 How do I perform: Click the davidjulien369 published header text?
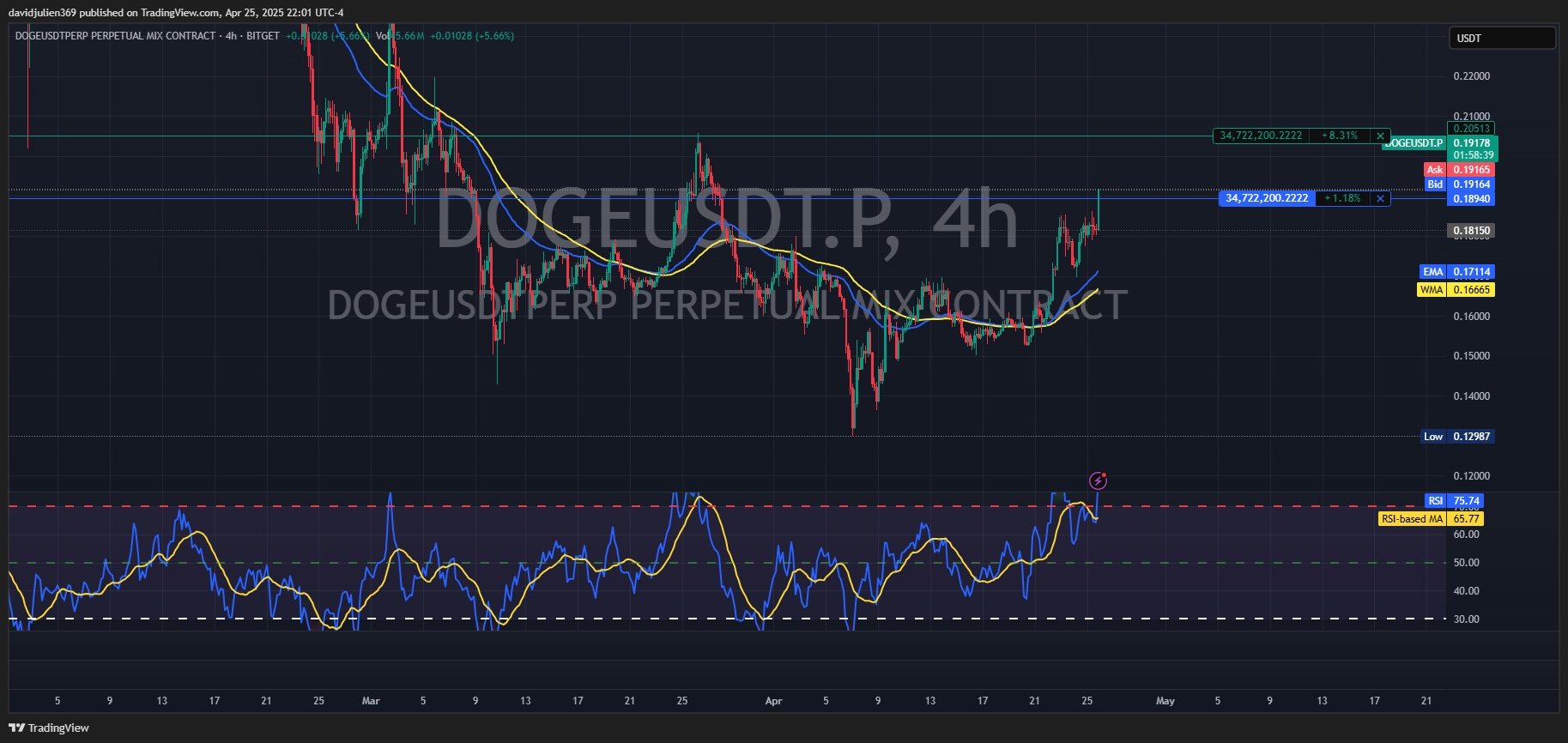coord(176,13)
